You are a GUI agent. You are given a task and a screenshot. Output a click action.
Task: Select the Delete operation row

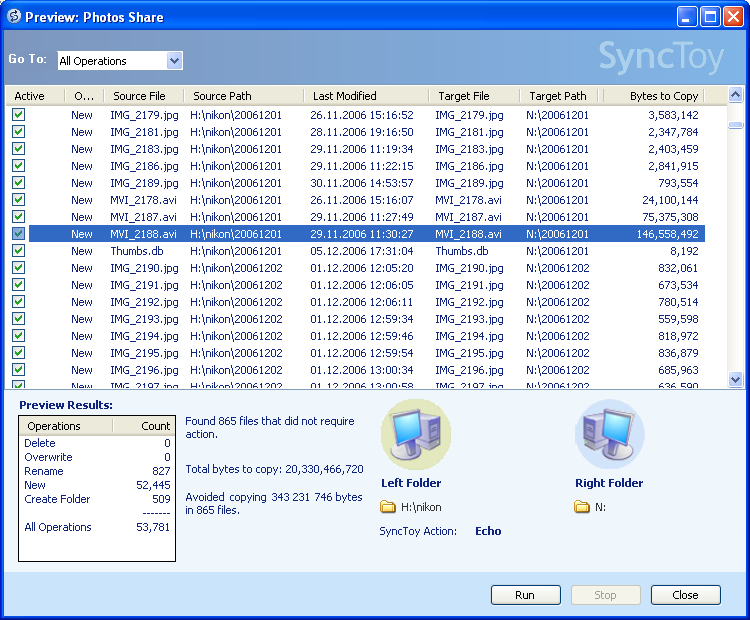[97, 443]
